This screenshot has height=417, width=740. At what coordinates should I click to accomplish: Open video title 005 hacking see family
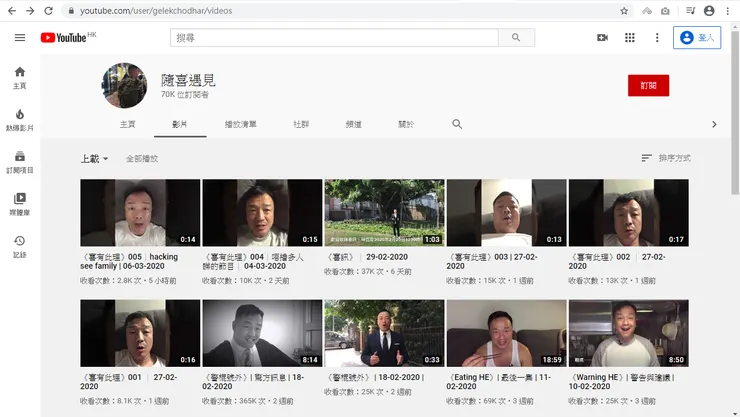(129, 261)
